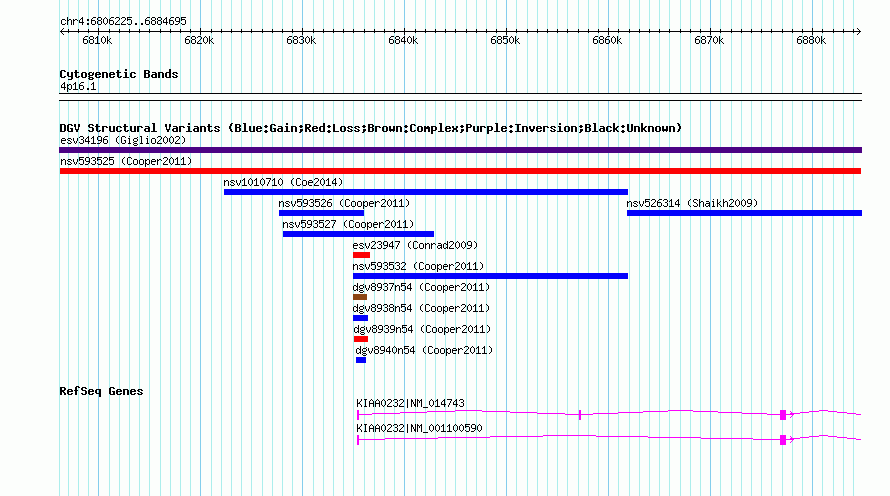Image resolution: width=890 pixels, height=496 pixels.
Task: Select the blue nsv593526 variant bar
Action: (321, 213)
